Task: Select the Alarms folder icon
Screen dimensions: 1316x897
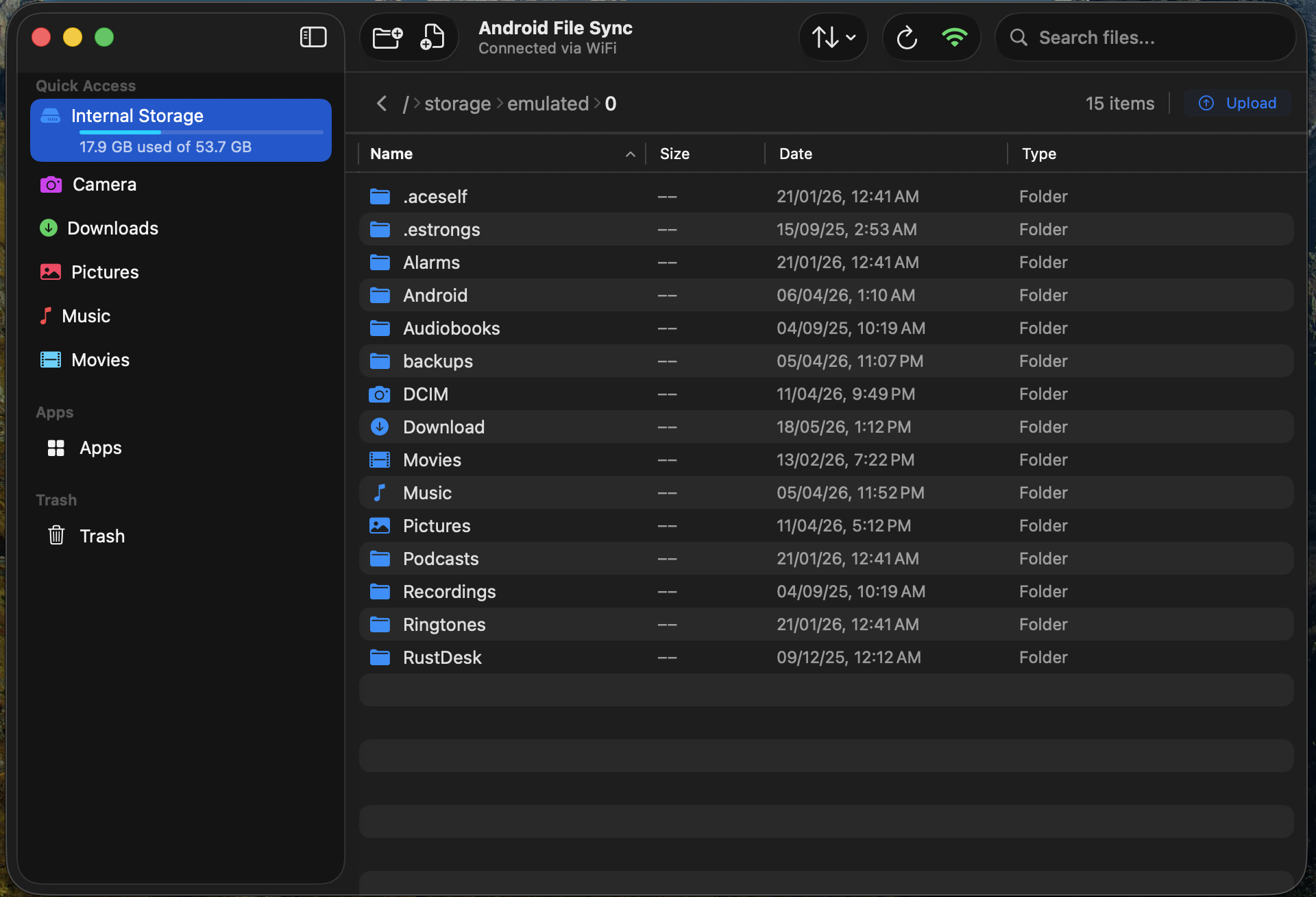Action: [380, 263]
